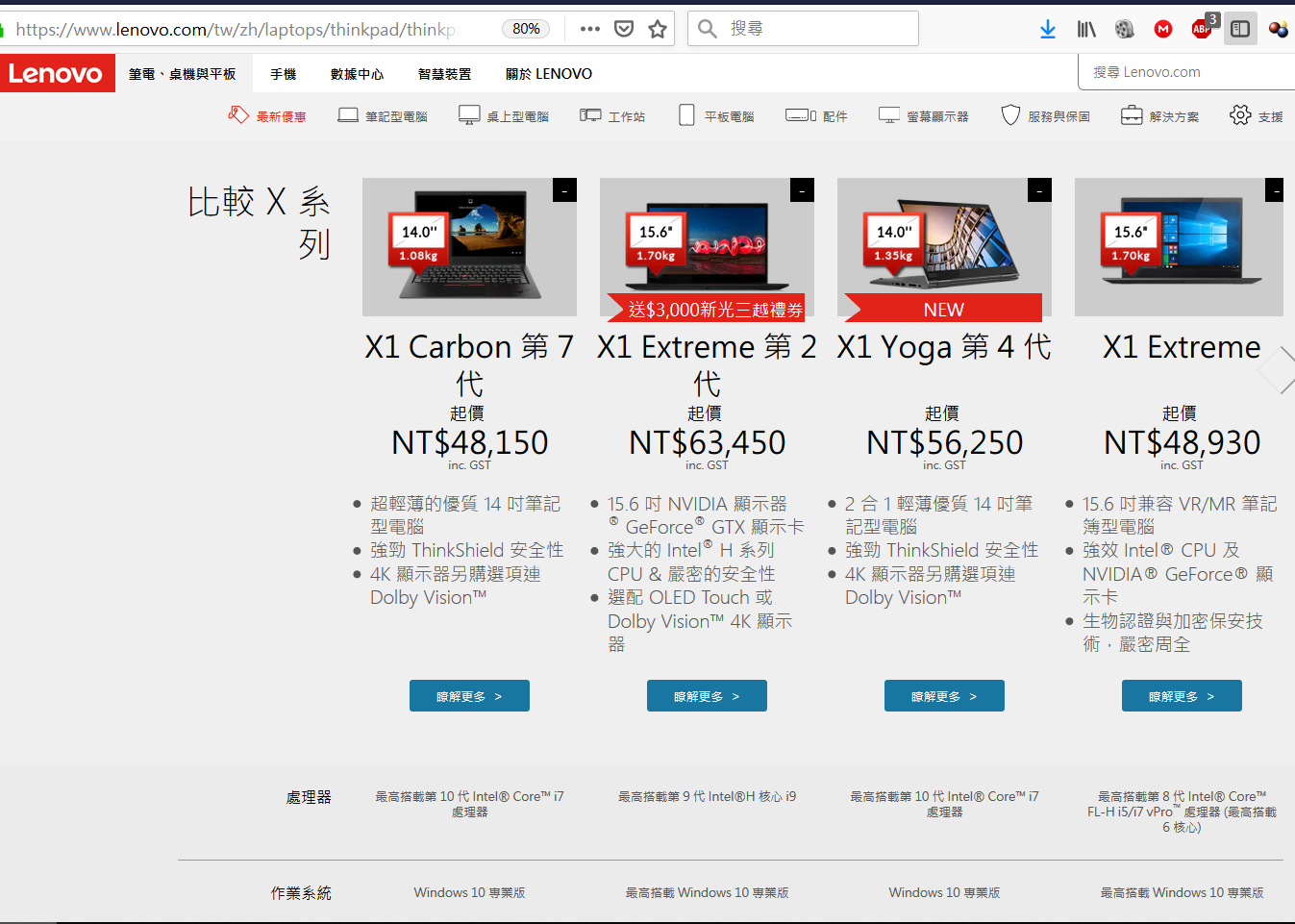Viewport: 1295px width, 924px height.
Task: Click X1 Carbon 第 7 代 laptop image
Action: (469, 247)
